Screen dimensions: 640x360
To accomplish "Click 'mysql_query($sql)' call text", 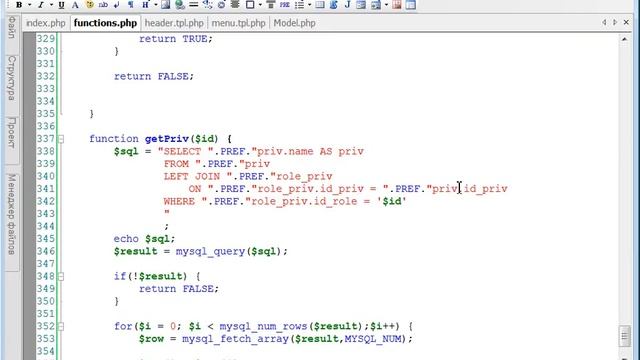I will 228,251.
